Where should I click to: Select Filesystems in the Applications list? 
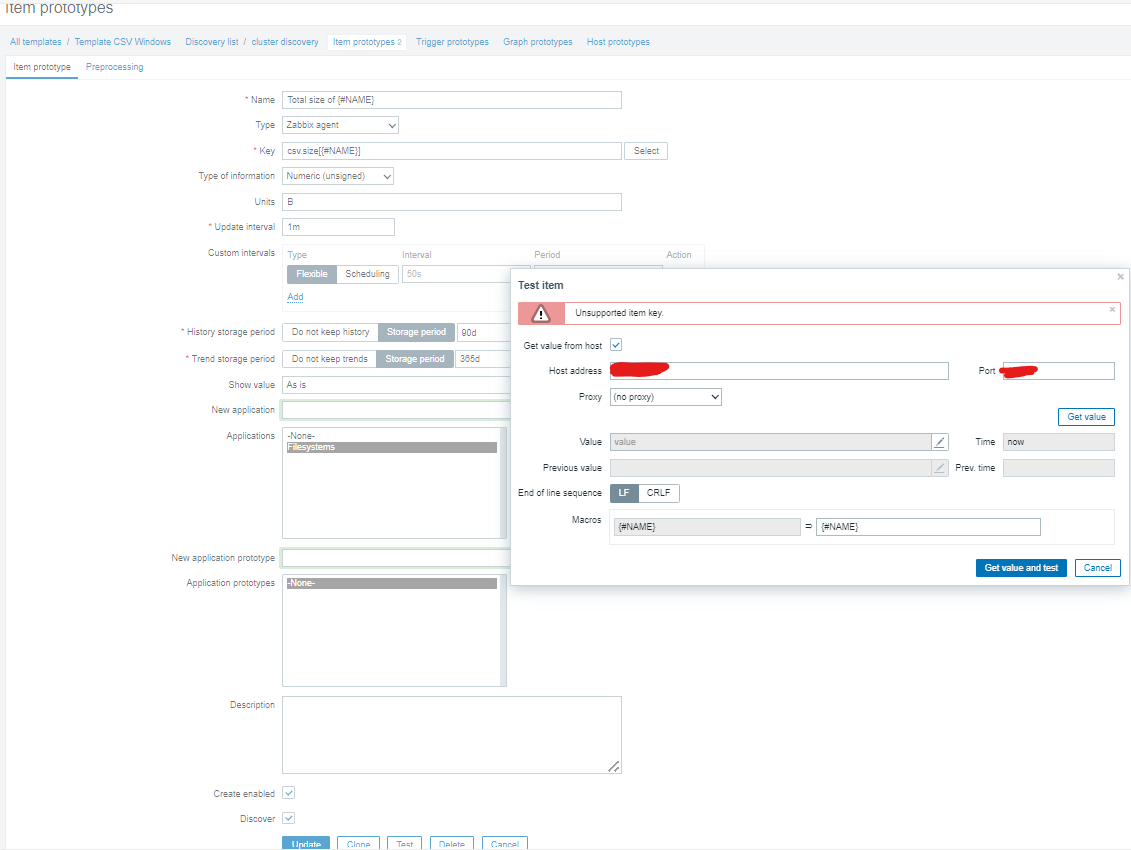point(391,448)
